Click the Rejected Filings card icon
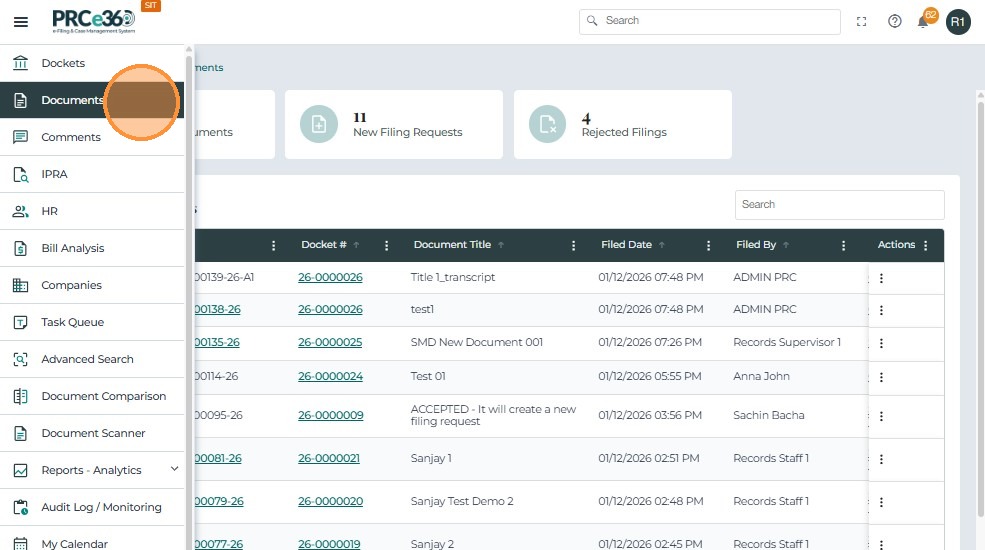Image resolution: width=985 pixels, height=550 pixels. (x=548, y=124)
